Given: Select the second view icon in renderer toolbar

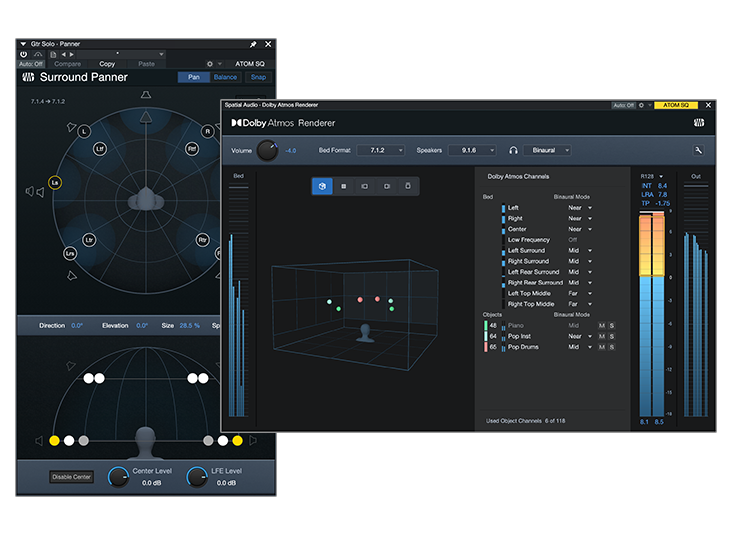Looking at the screenshot, I should point(344,186).
